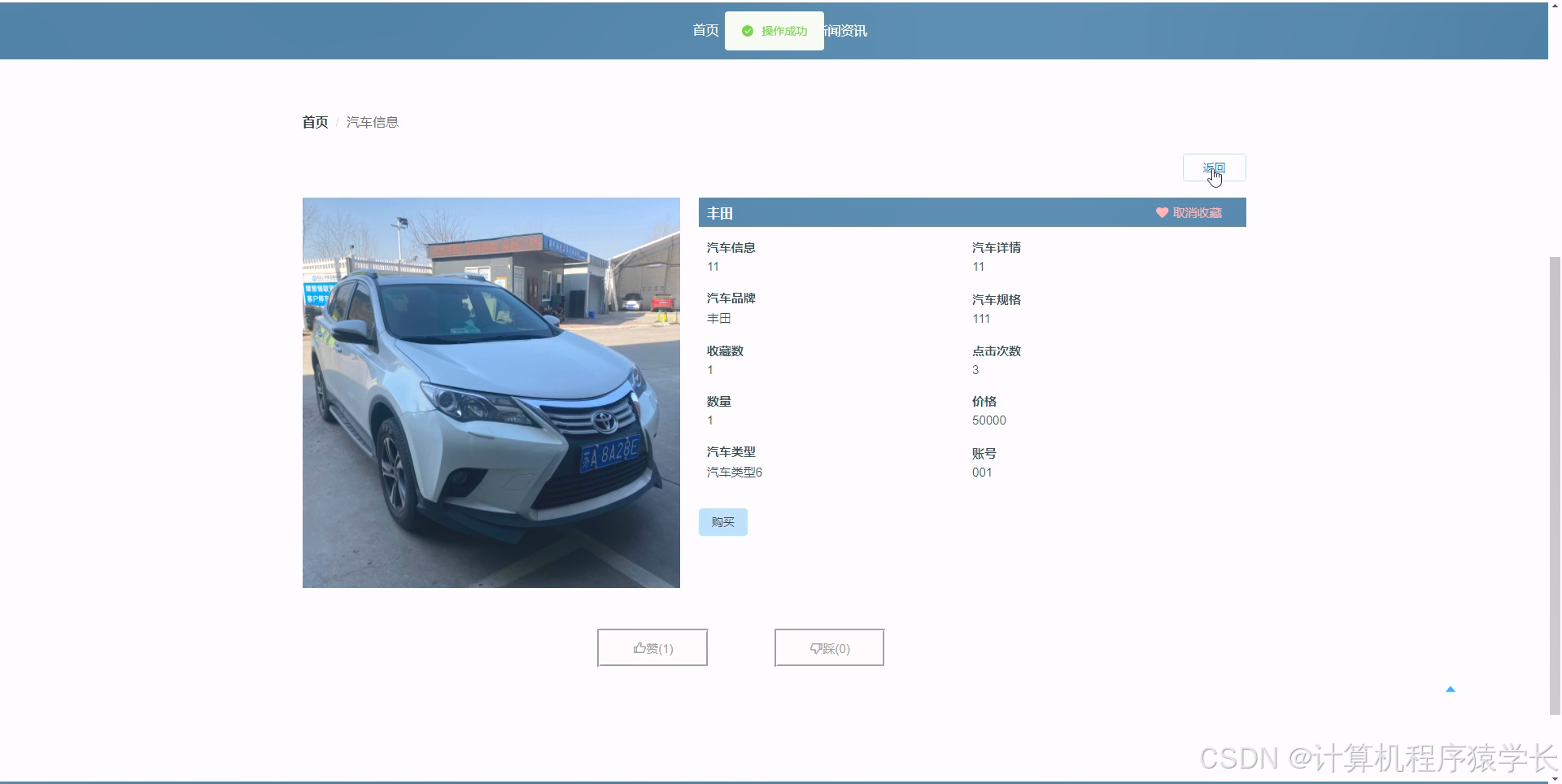
Task: Click the green check icon in the notification
Action: point(747,31)
